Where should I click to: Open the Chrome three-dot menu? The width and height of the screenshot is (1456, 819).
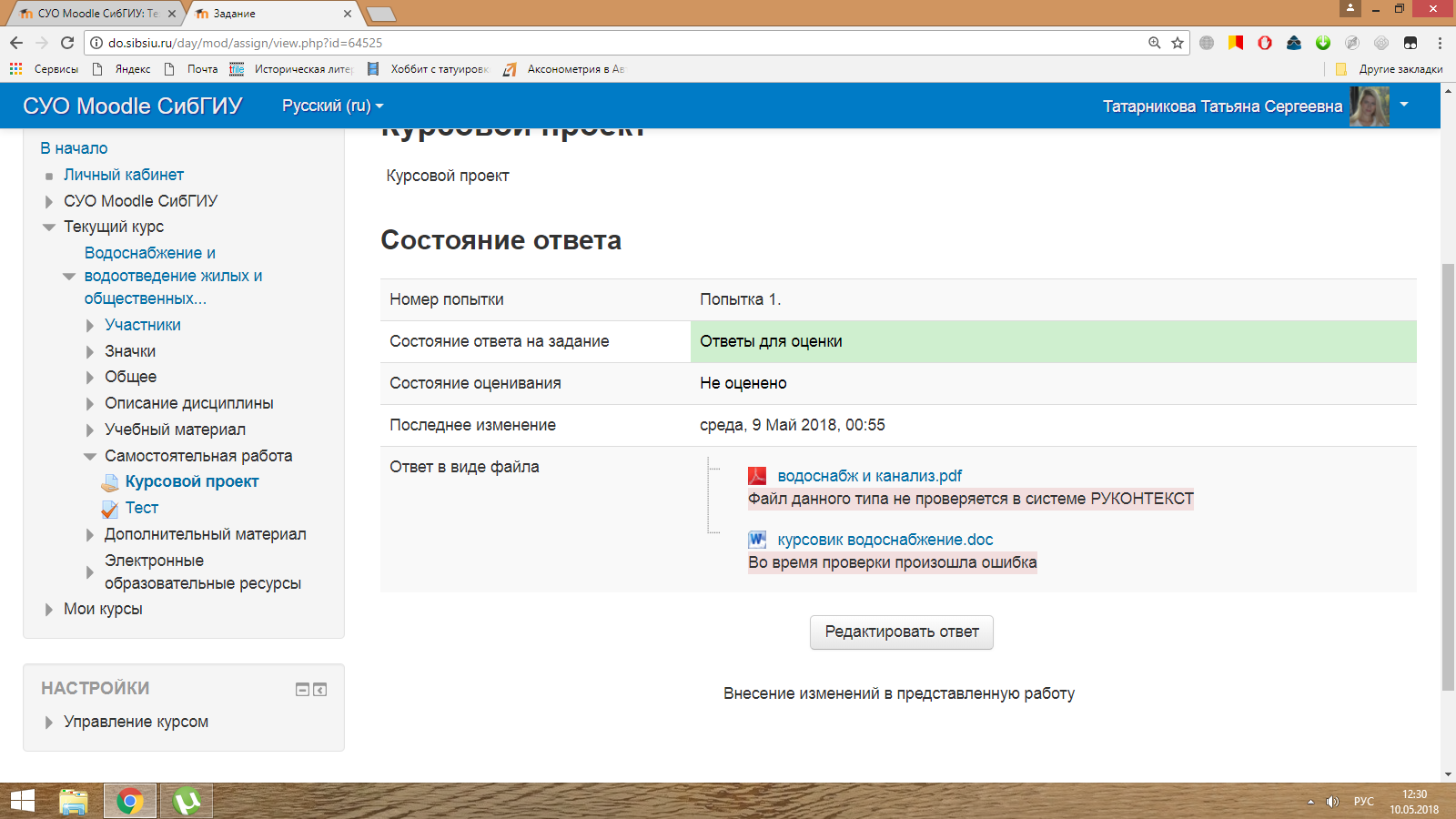1440,43
